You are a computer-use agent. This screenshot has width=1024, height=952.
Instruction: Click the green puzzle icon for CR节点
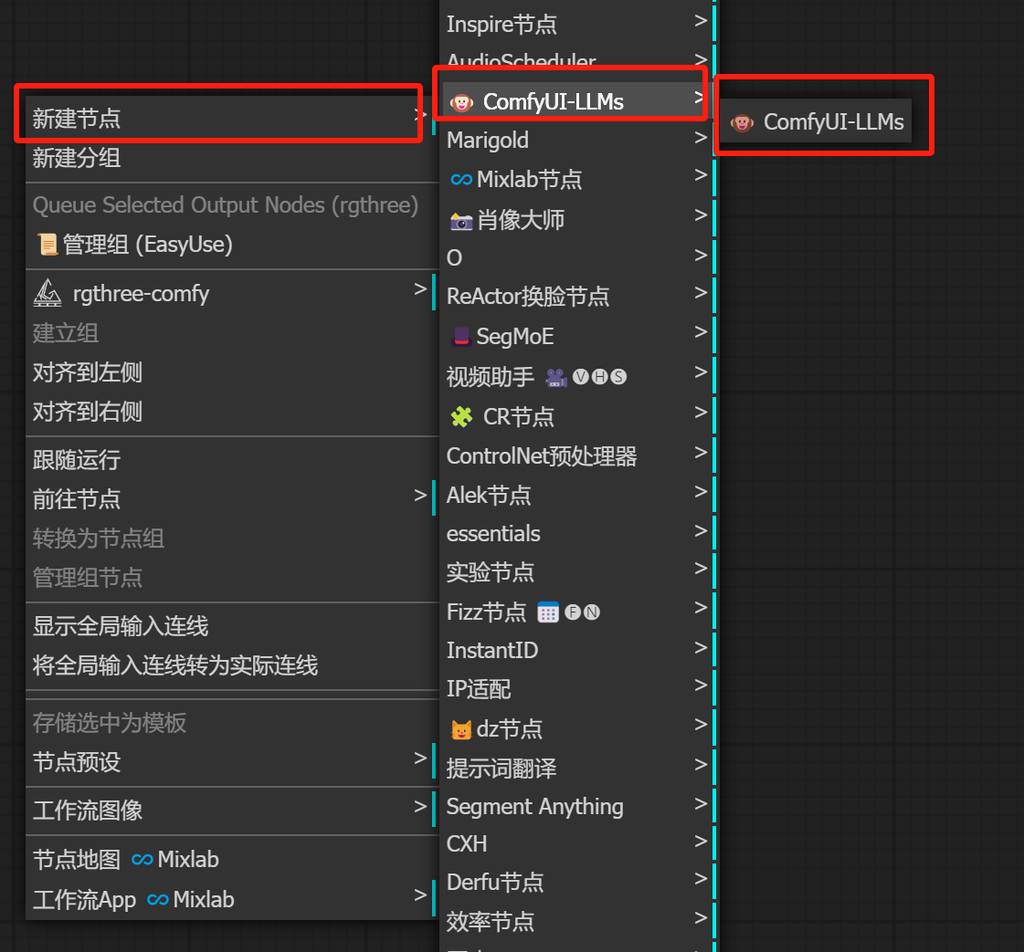coord(461,416)
